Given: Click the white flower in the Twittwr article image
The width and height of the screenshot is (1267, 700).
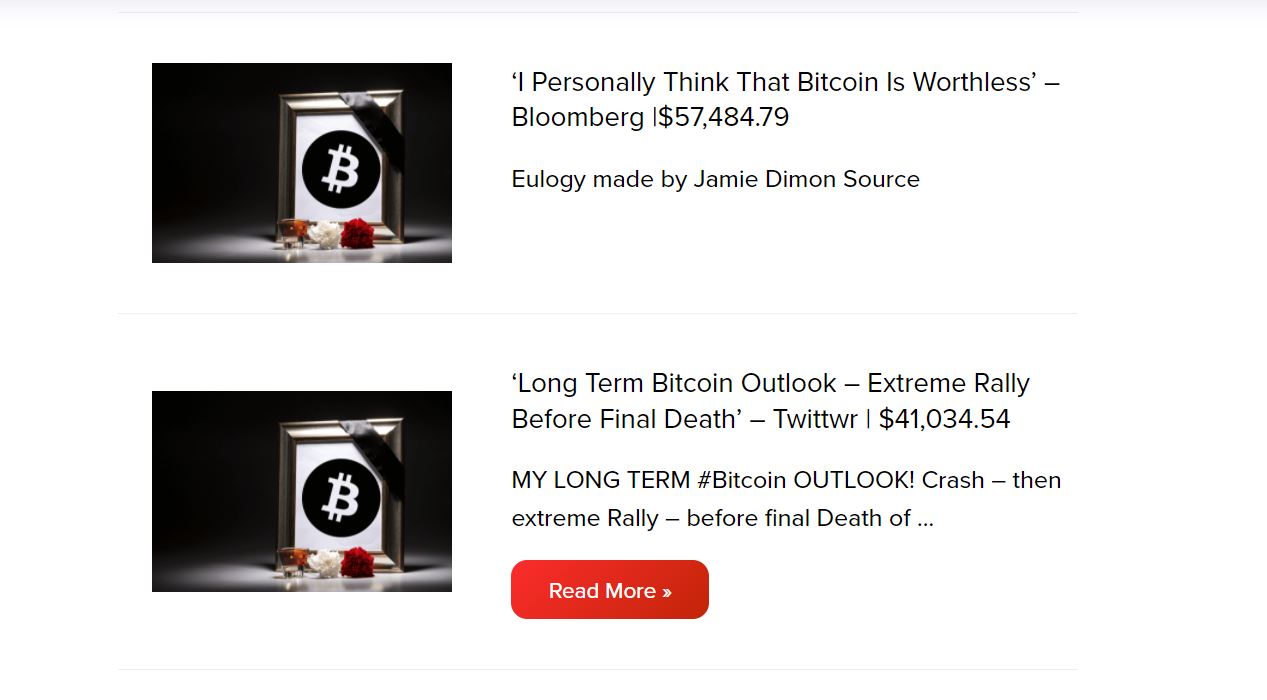Looking at the screenshot, I should [324, 563].
